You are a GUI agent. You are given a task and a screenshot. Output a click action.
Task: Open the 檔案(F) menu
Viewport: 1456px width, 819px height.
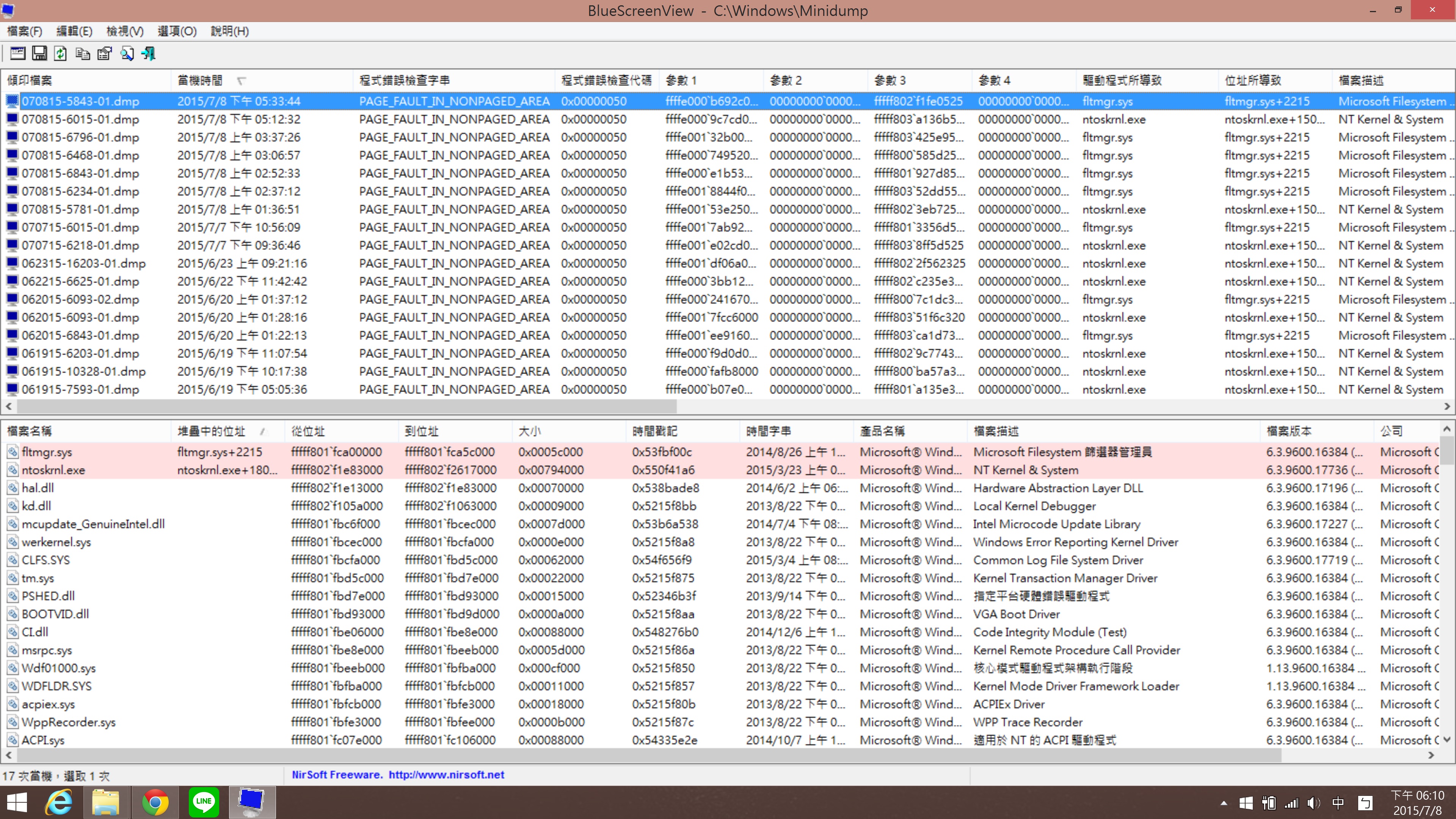pos(24,31)
